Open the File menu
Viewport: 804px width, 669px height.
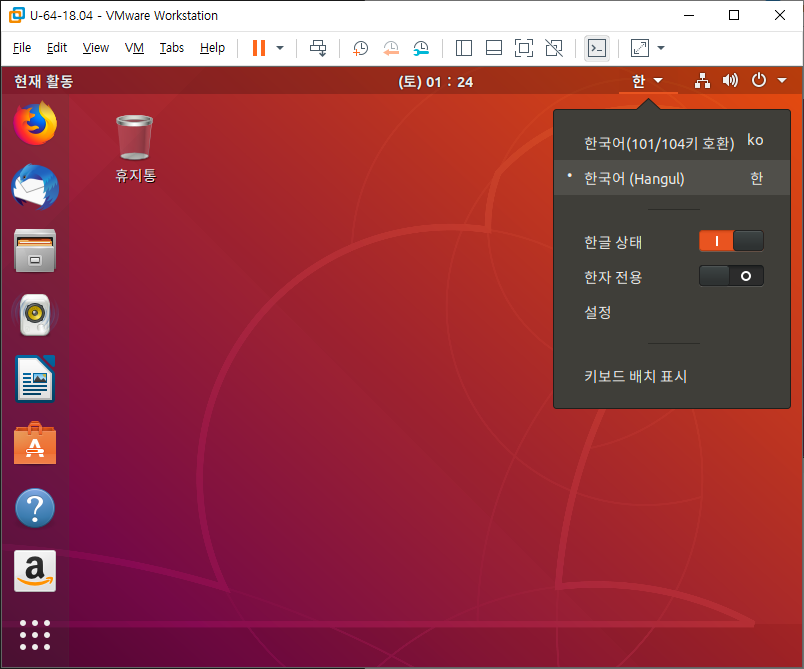click(x=22, y=48)
